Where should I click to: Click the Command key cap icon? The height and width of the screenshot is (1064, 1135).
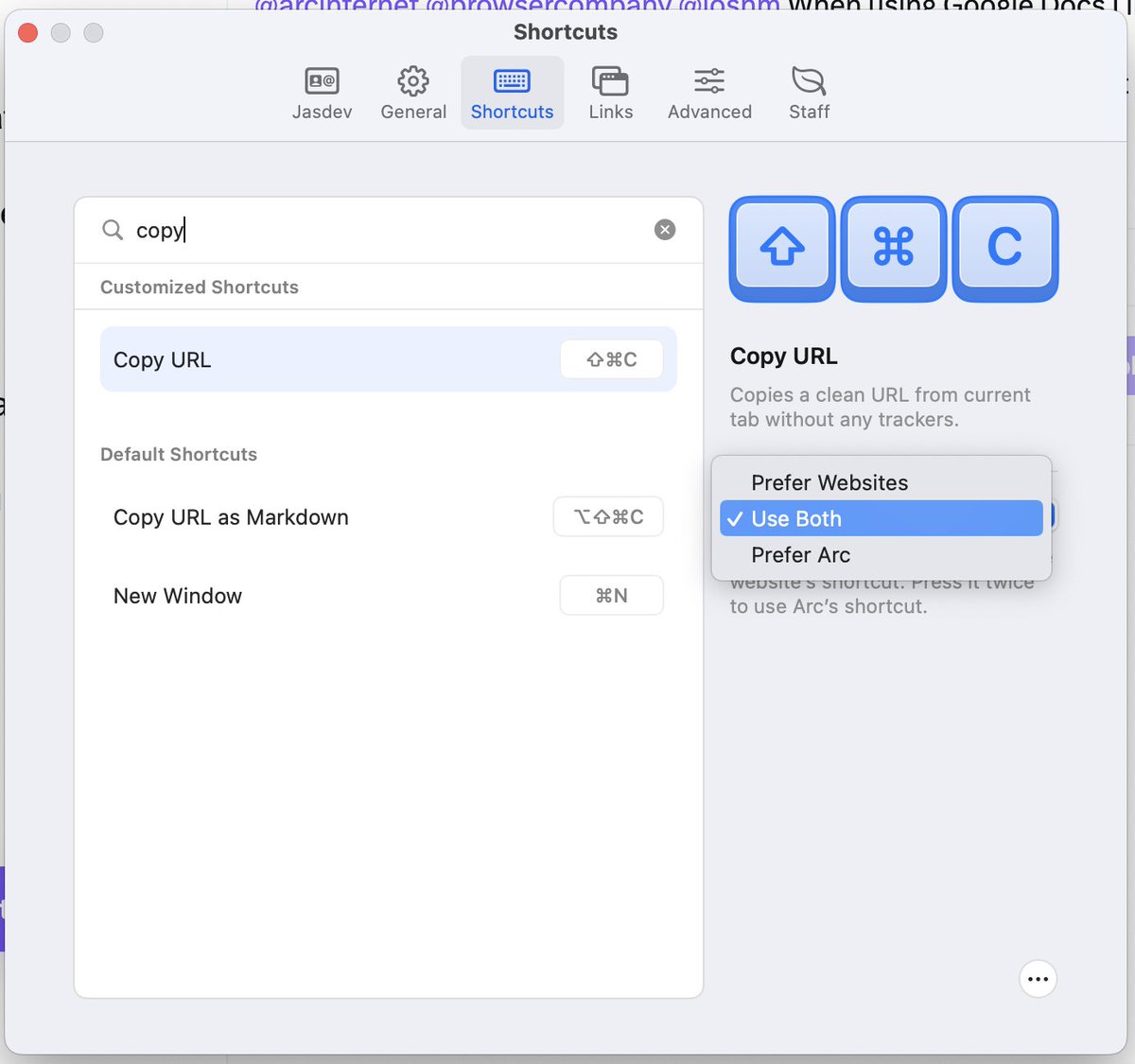coord(894,249)
